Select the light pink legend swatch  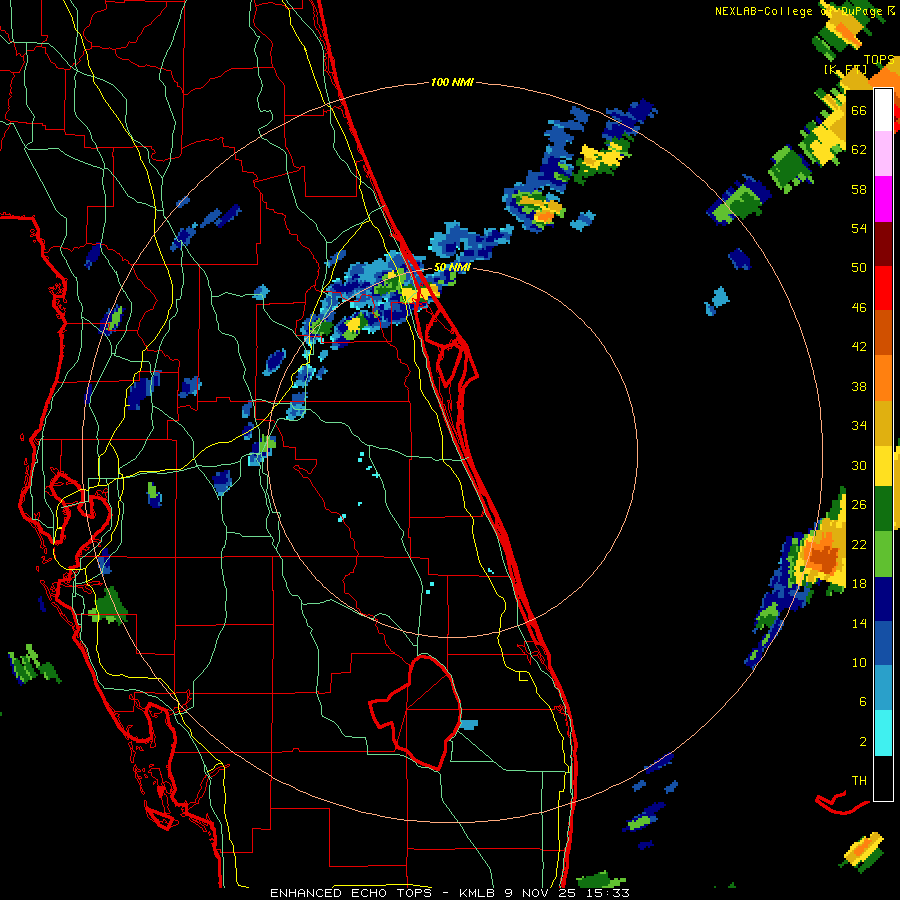coord(883,153)
